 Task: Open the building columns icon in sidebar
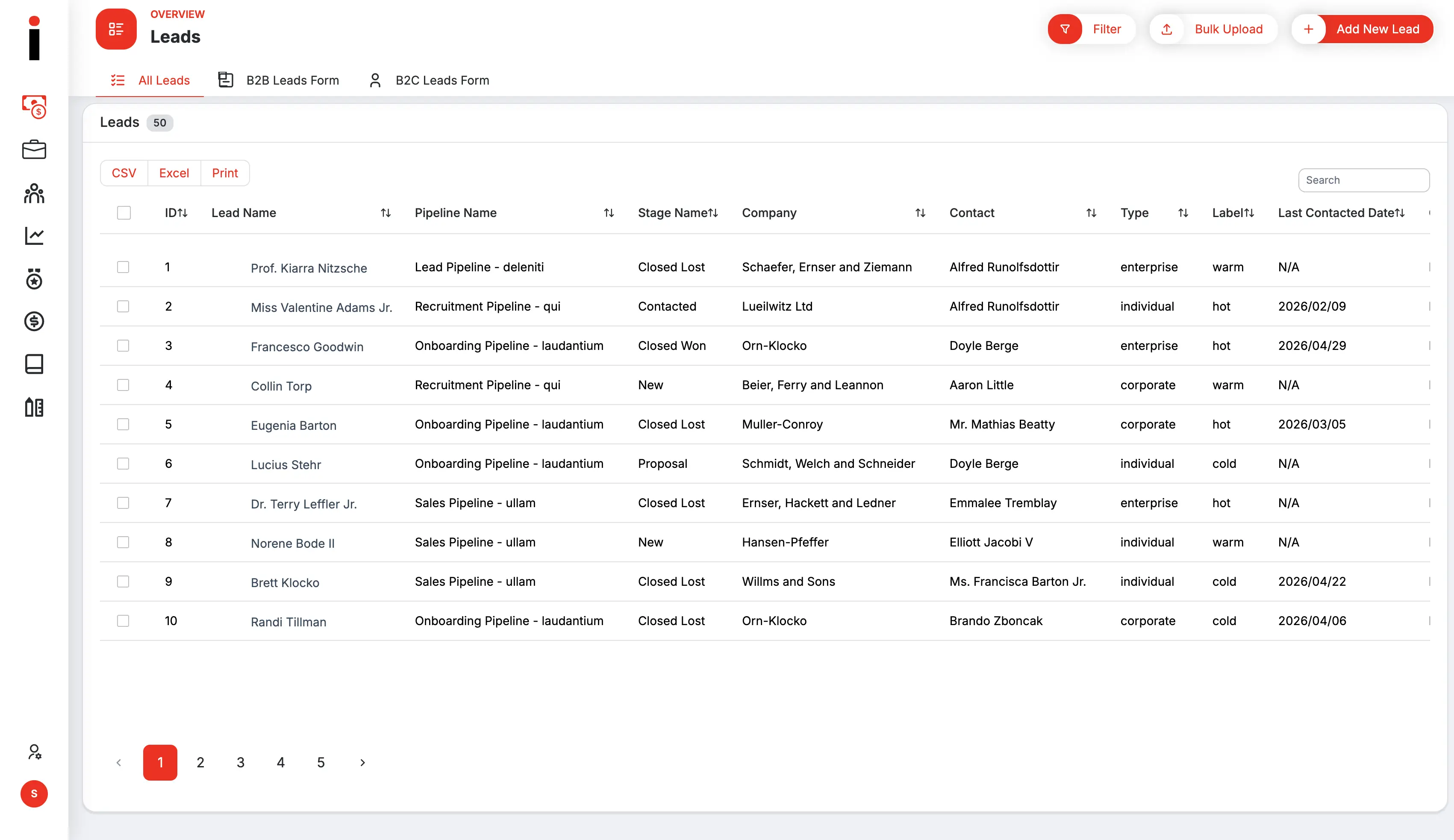pyautogui.click(x=34, y=407)
